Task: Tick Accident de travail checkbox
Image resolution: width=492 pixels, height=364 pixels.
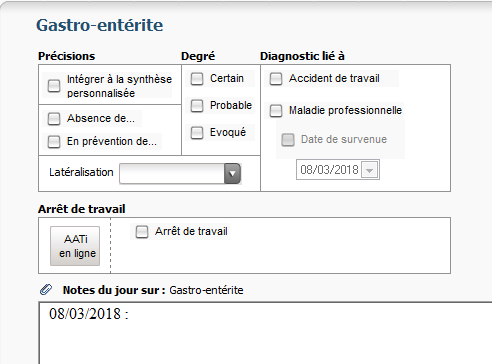Action: [x=276, y=79]
